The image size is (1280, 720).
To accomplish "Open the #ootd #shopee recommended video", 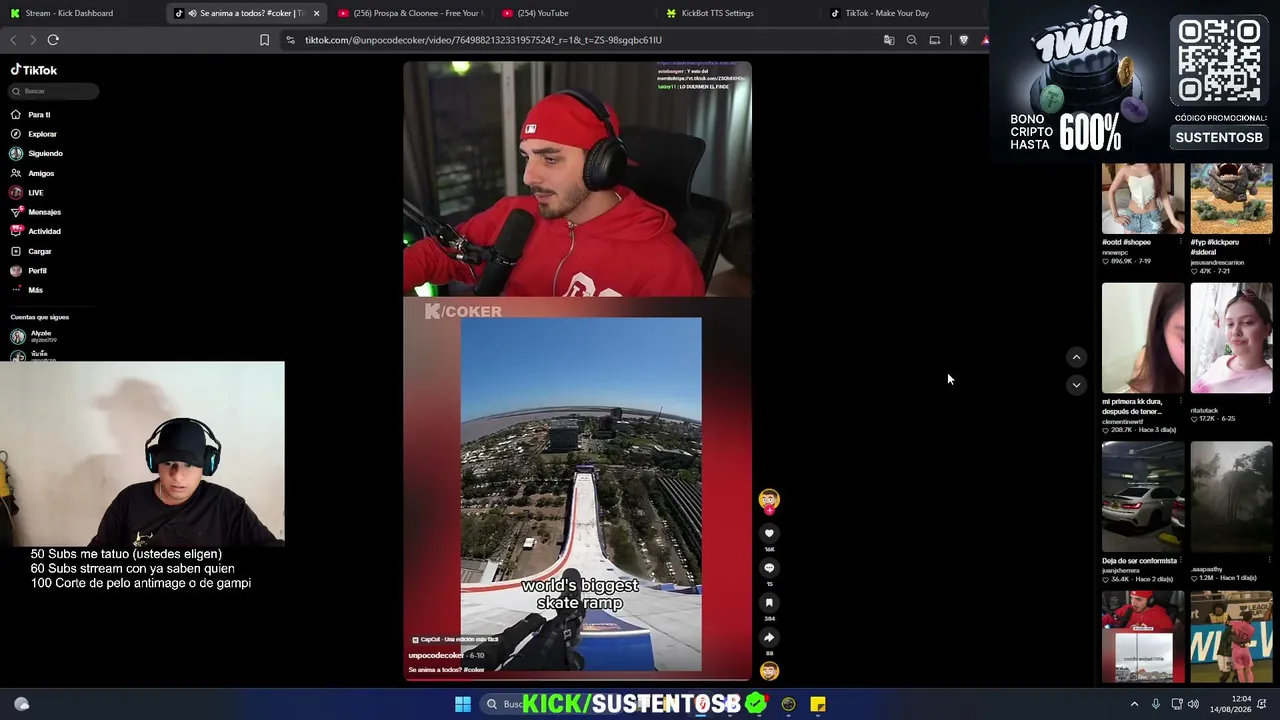I will click(x=1143, y=199).
